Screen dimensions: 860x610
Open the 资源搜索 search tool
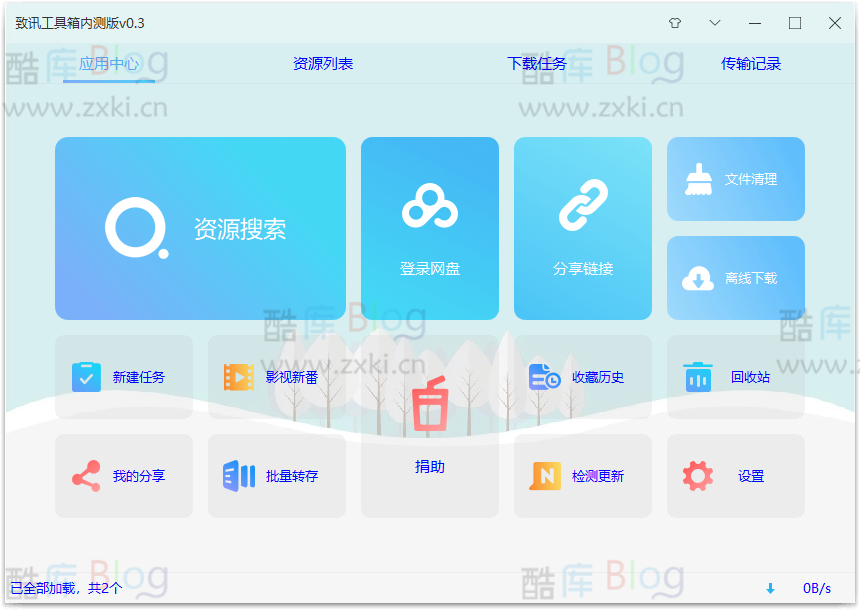pos(200,228)
